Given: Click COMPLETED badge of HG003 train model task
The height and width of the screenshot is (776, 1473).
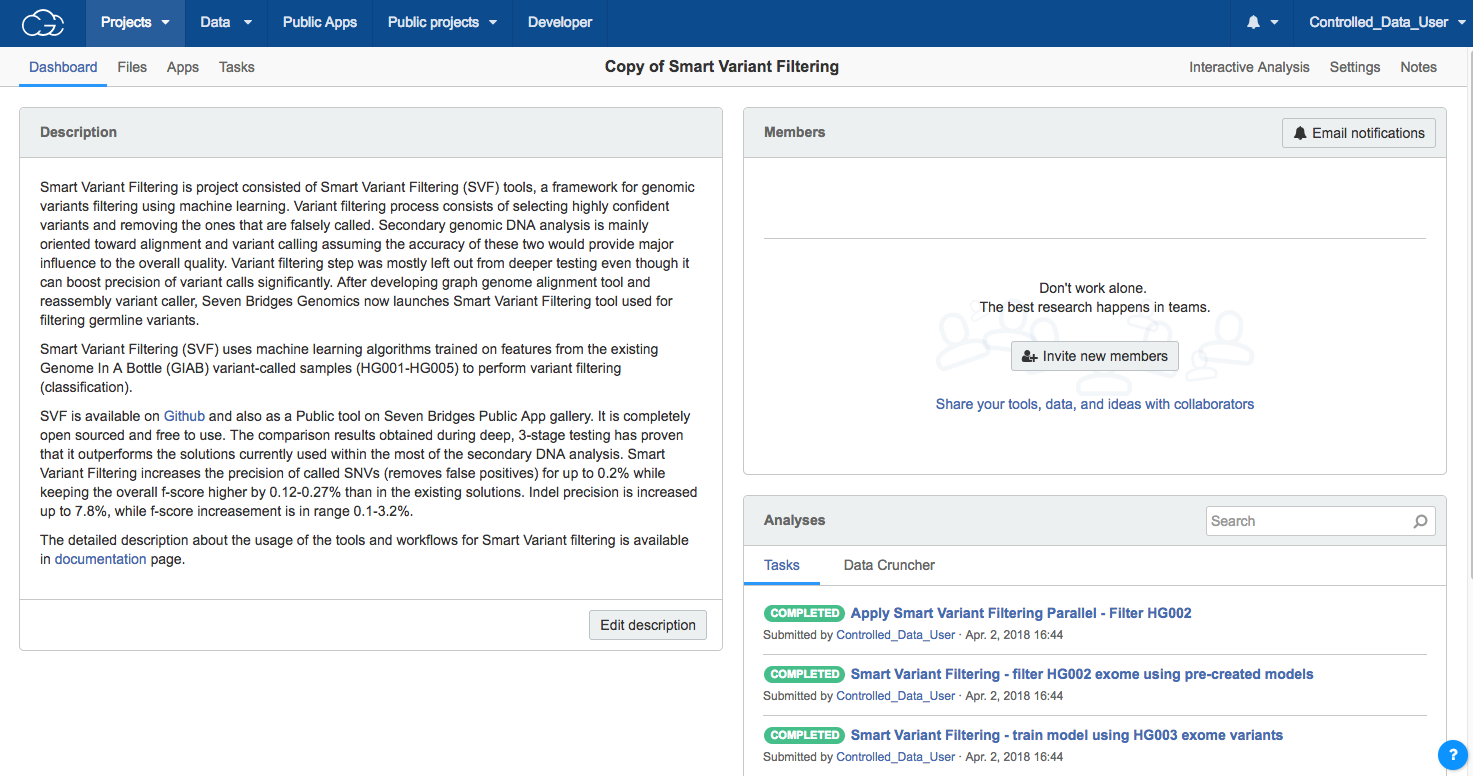Looking at the screenshot, I should coord(804,735).
